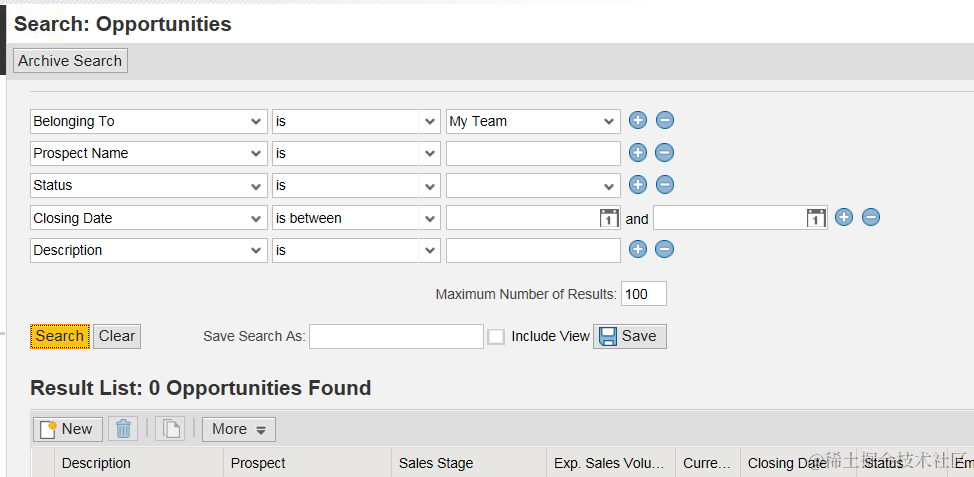Open the first Closing Date calendar picker

click(x=609, y=218)
